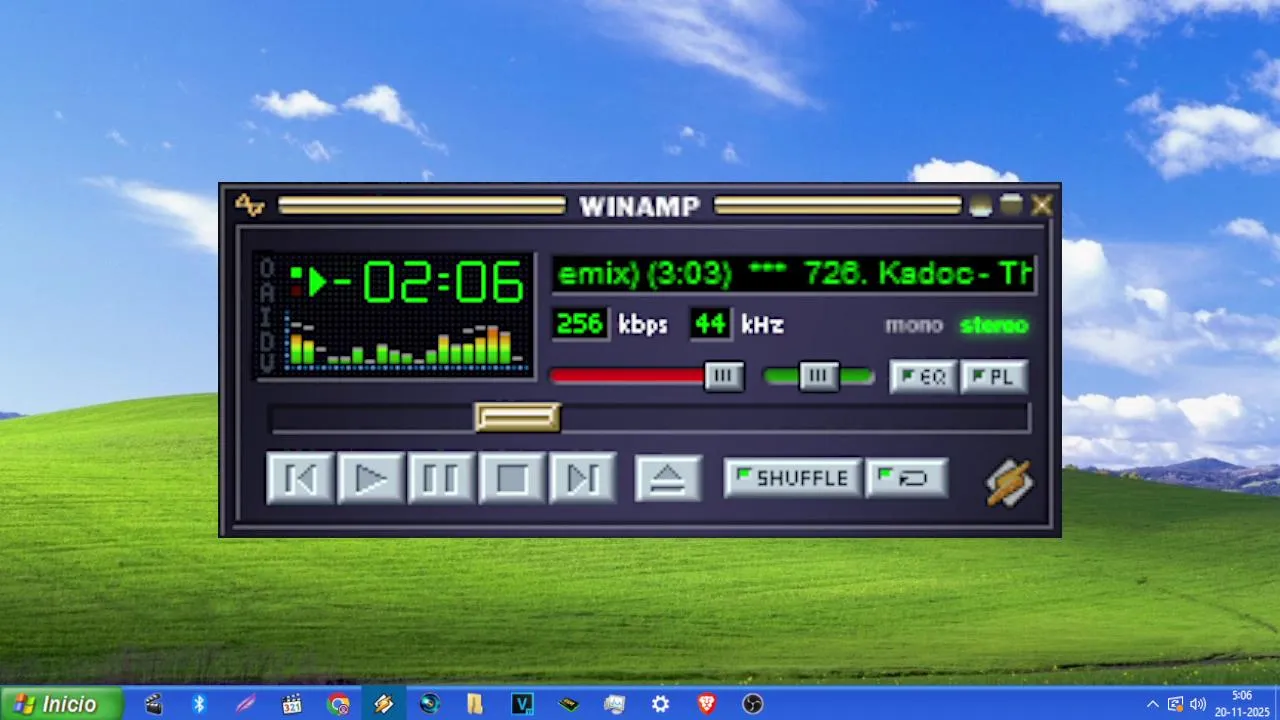Image resolution: width=1280 pixels, height=720 pixels.
Task: Click the Winamp lightning bolt logo
Action: tap(1009, 483)
